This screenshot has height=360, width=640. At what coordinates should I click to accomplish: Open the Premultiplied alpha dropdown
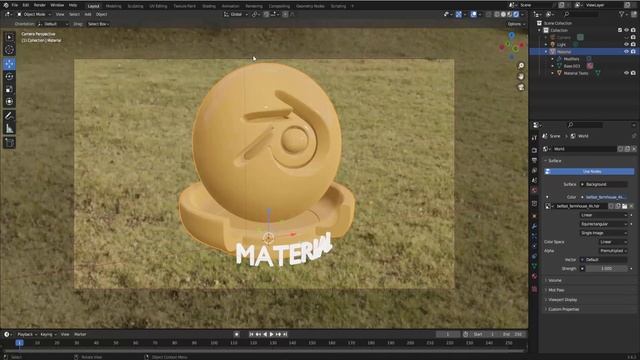point(613,251)
